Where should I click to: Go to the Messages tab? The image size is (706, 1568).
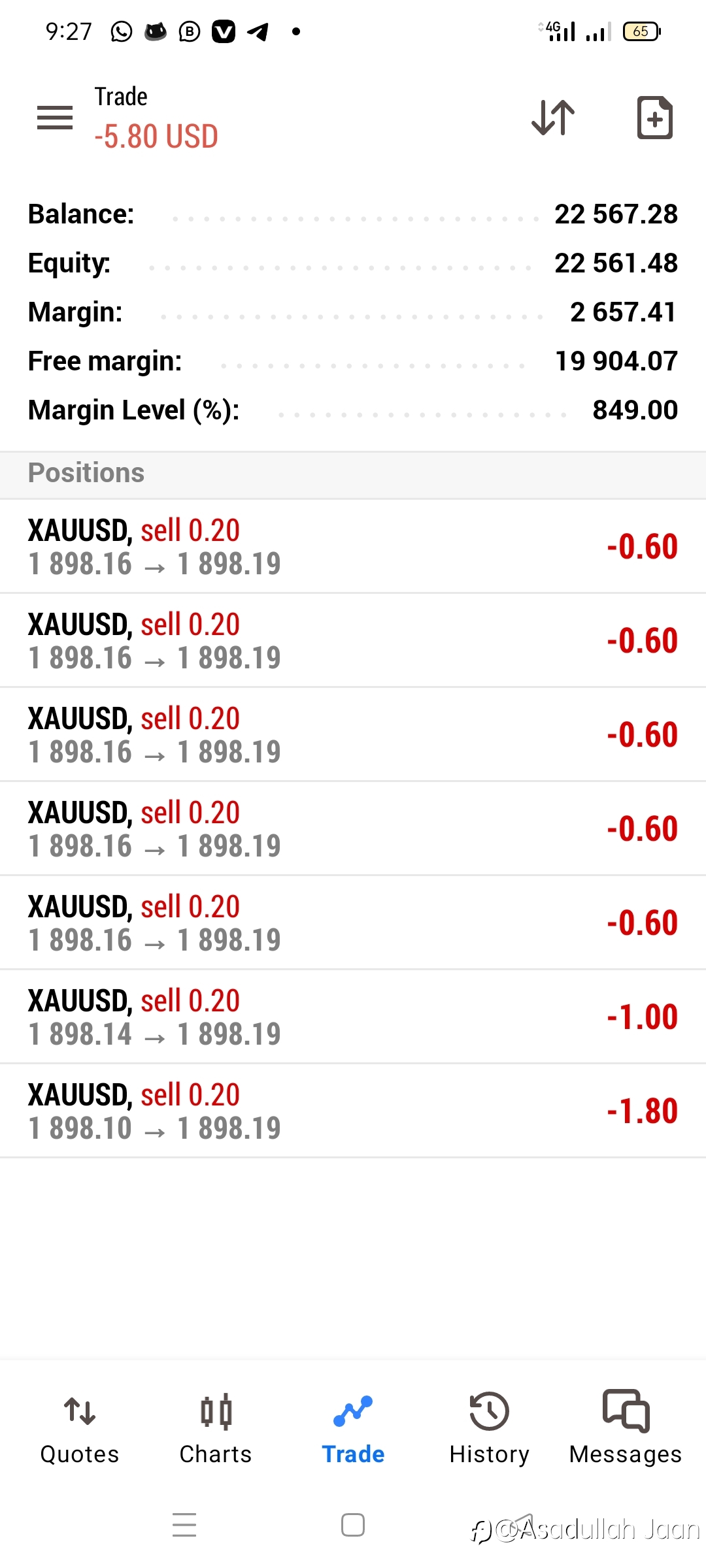626,1429
